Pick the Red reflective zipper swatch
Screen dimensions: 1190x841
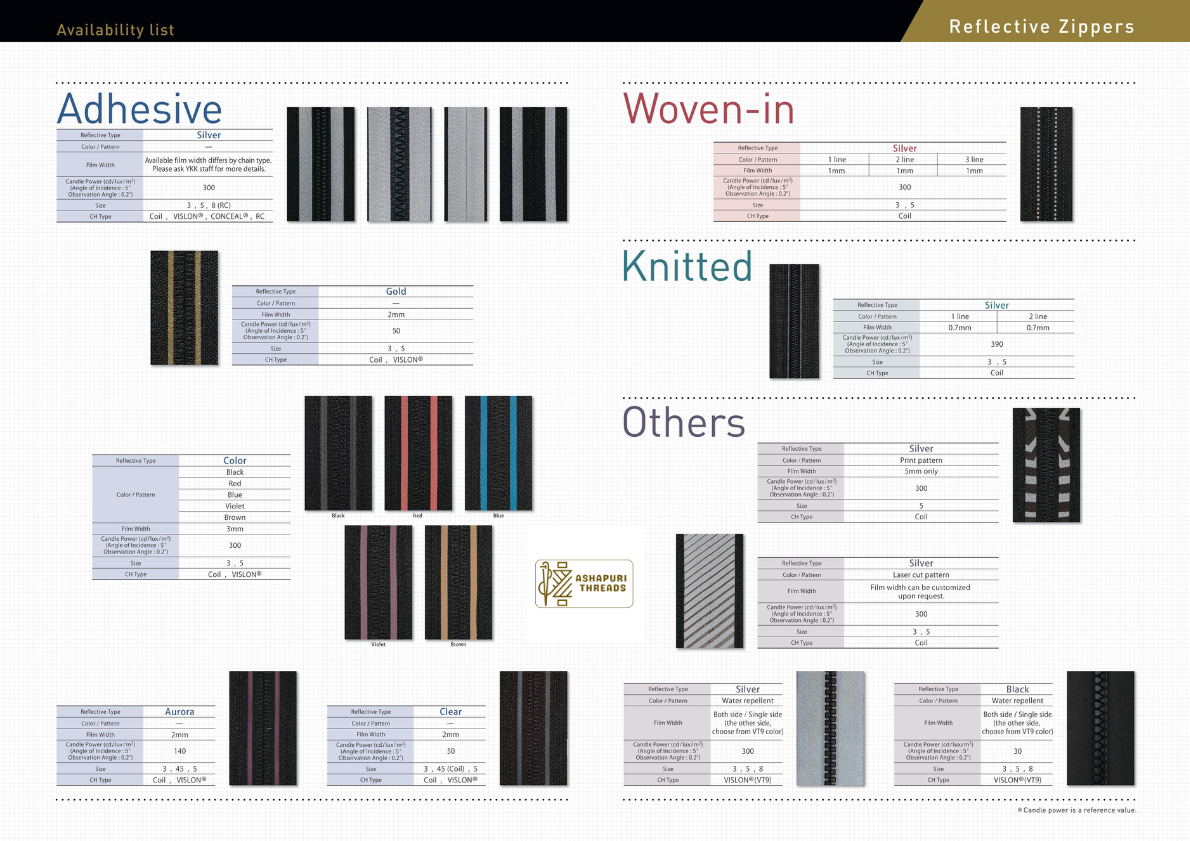(x=418, y=453)
